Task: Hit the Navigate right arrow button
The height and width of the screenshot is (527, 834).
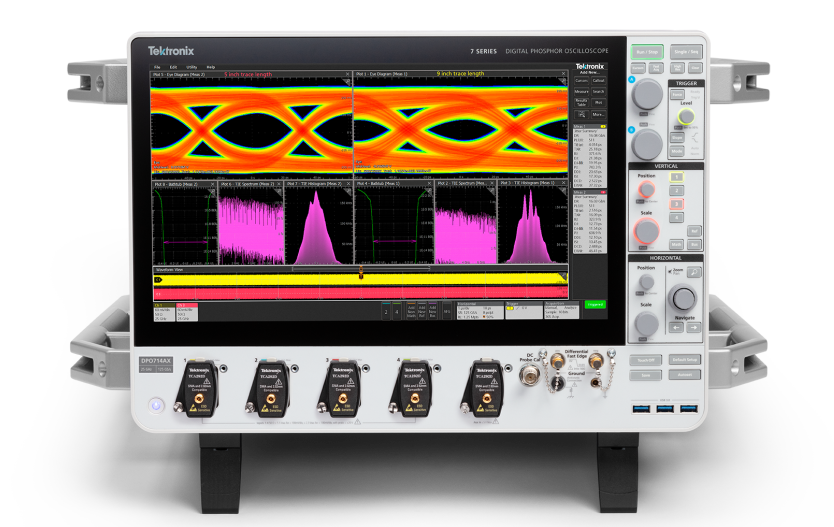Action: [x=694, y=328]
